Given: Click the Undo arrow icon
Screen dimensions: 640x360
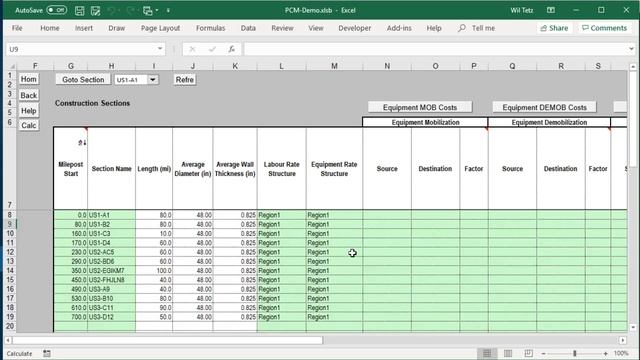Looking at the screenshot, I should 111,11.
